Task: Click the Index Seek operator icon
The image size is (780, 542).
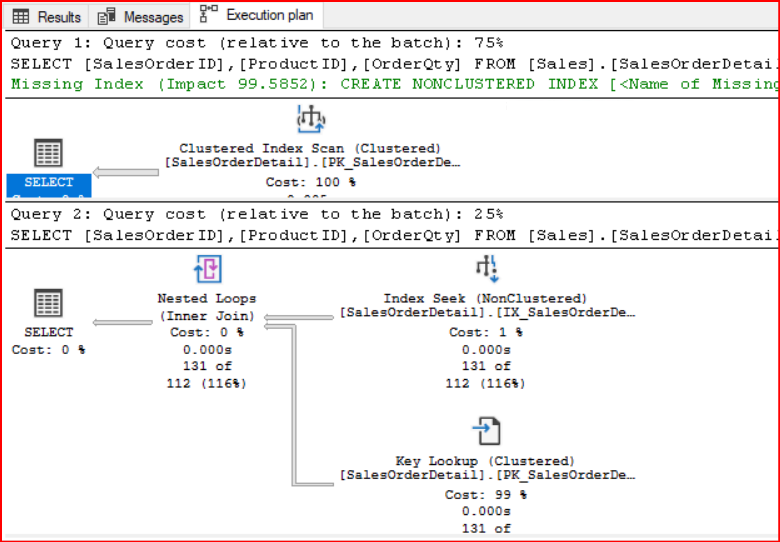Action: click(485, 269)
